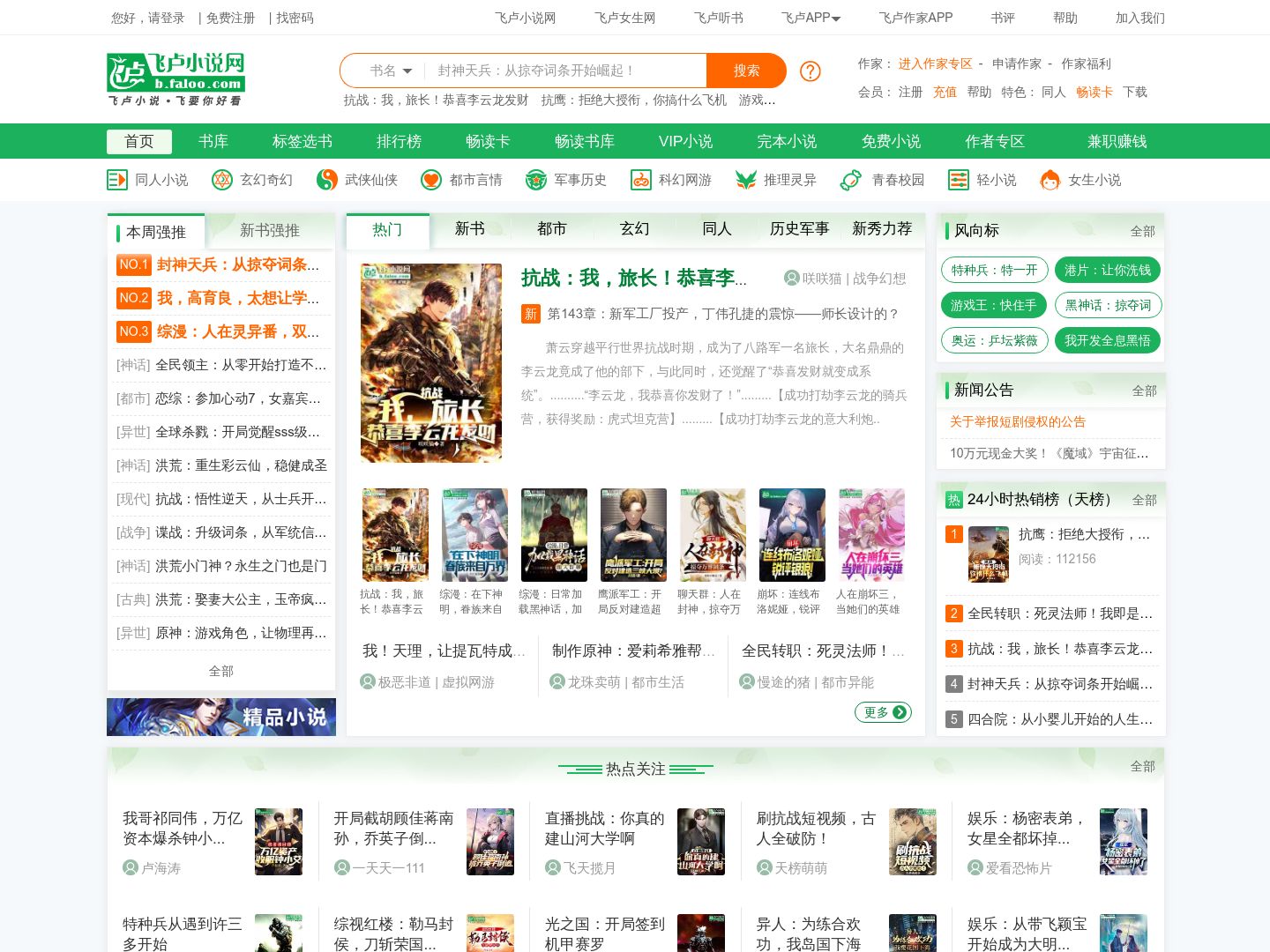Select the 新秀力荐 tab
This screenshot has height=952, width=1270.
pos(882,229)
